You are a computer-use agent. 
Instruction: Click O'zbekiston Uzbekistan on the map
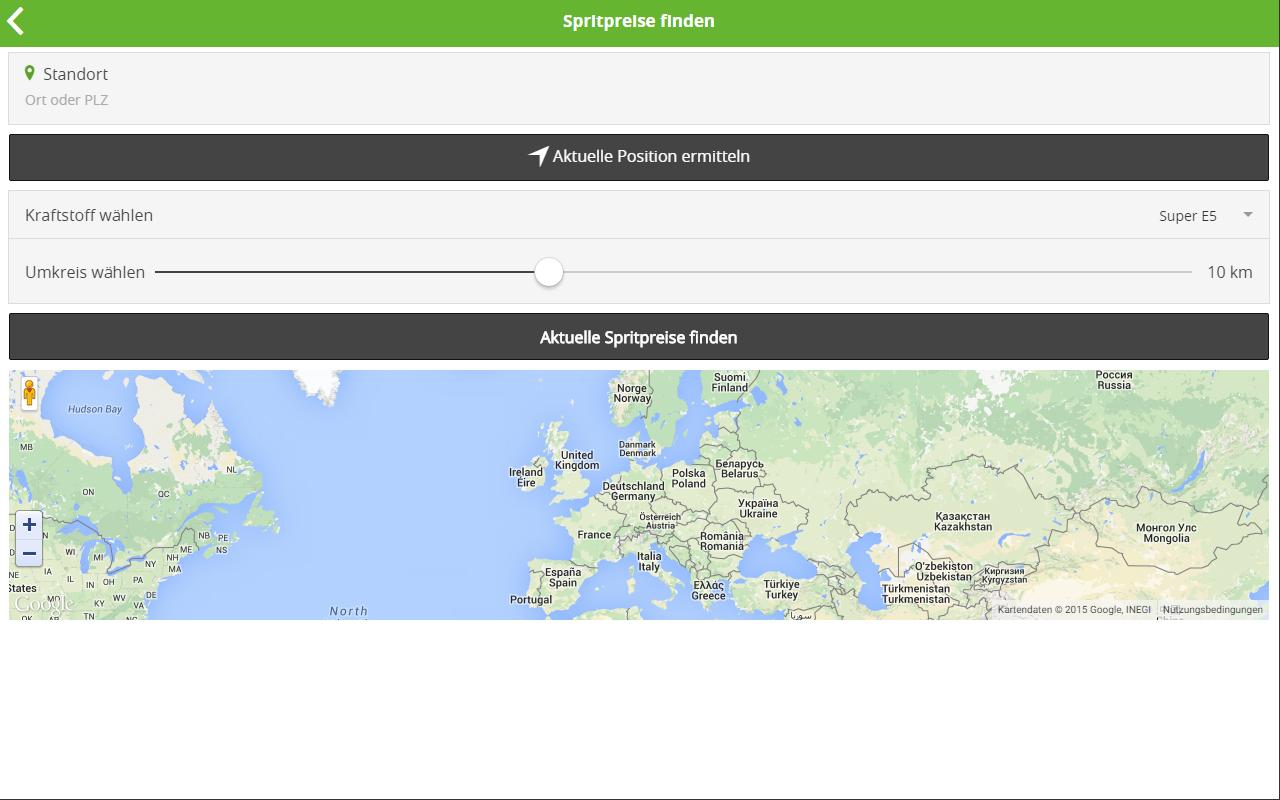click(x=944, y=571)
